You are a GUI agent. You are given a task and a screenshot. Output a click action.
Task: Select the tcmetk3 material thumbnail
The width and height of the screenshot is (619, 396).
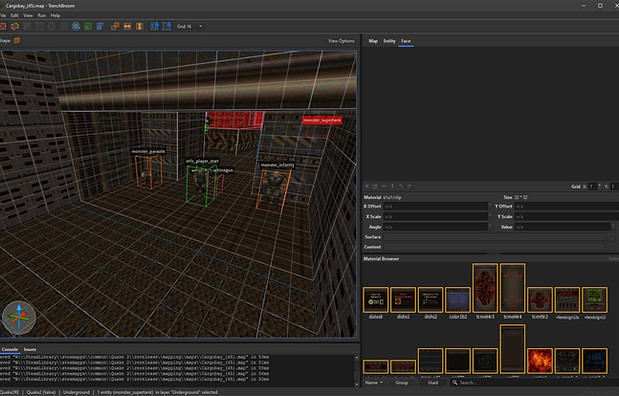pos(485,288)
